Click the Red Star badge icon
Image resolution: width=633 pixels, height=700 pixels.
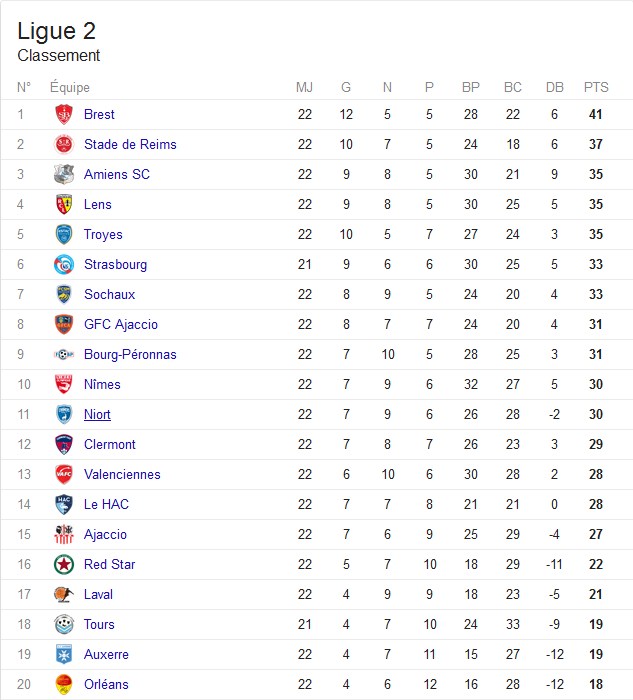(64, 564)
